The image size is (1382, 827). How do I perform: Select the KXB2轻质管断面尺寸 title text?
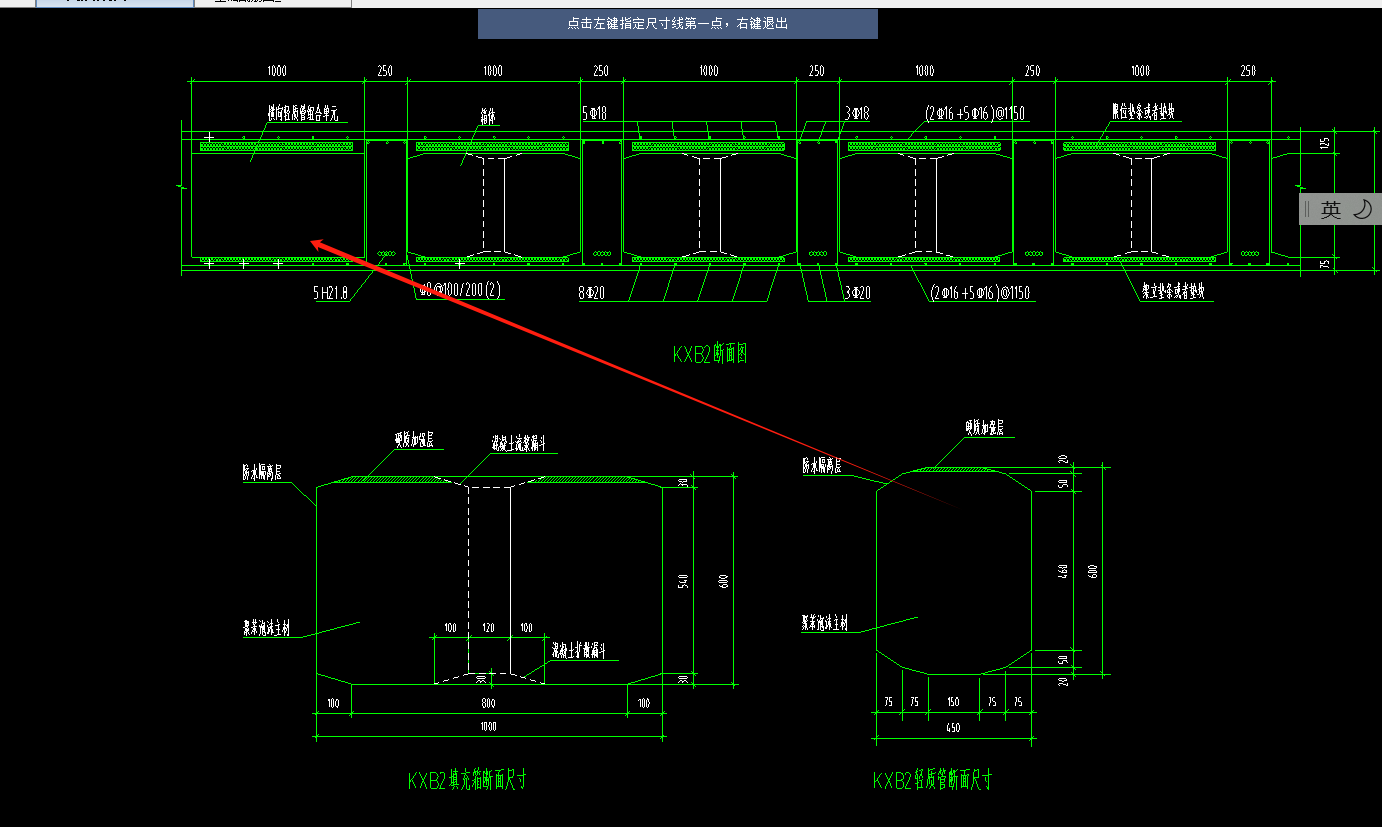pyautogui.click(x=933, y=780)
